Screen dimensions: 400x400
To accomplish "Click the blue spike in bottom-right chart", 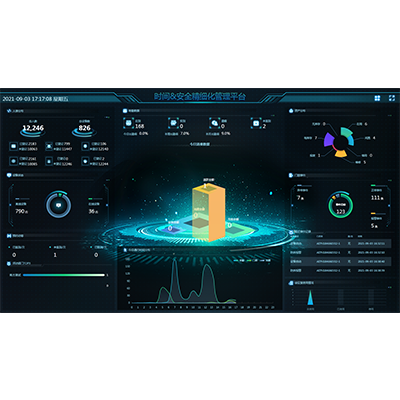I will 310,298.
